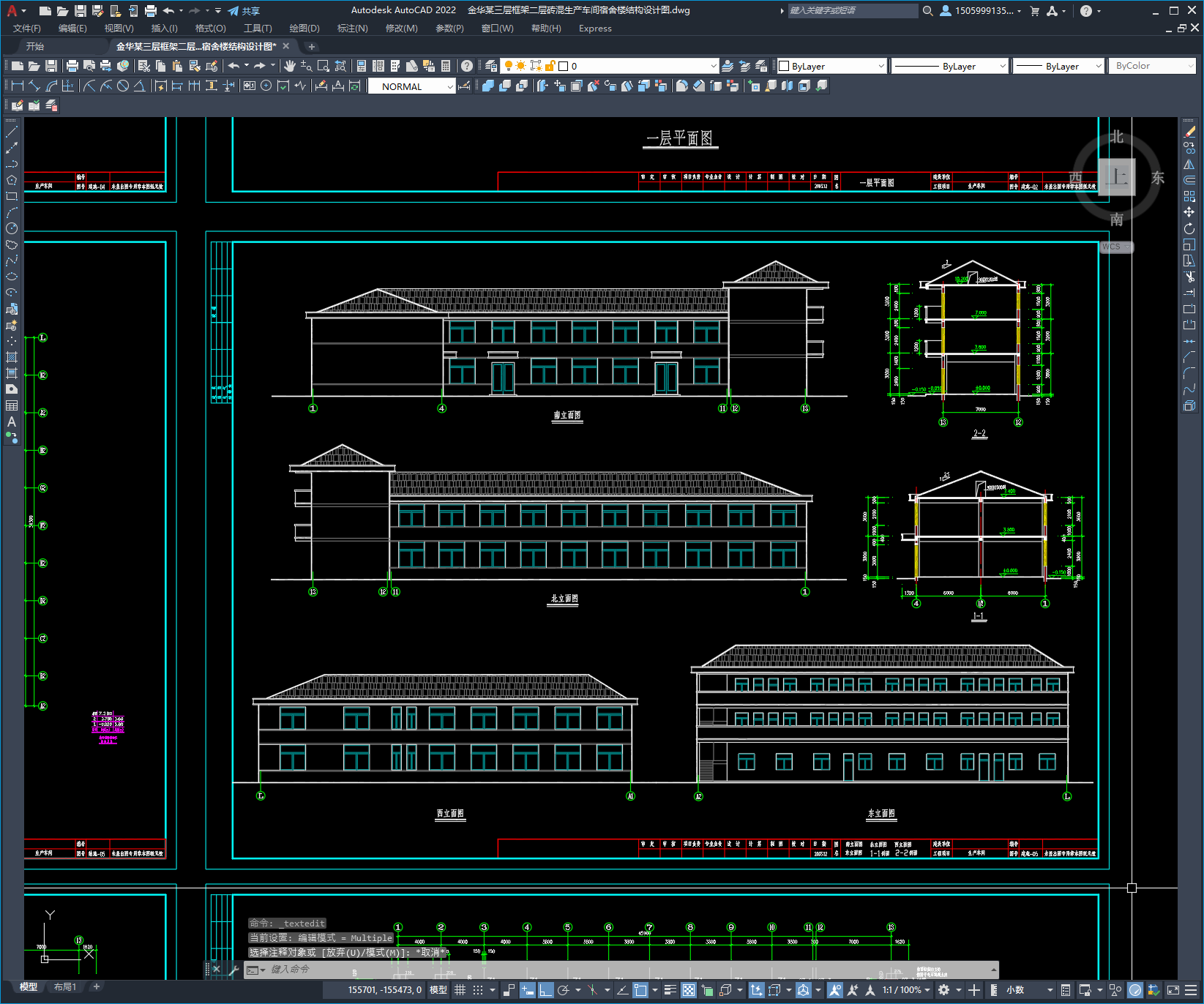1204x1004 pixels.
Task: Open the annotation scale 1:1 / 100% dropdown
Action: coord(906,990)
